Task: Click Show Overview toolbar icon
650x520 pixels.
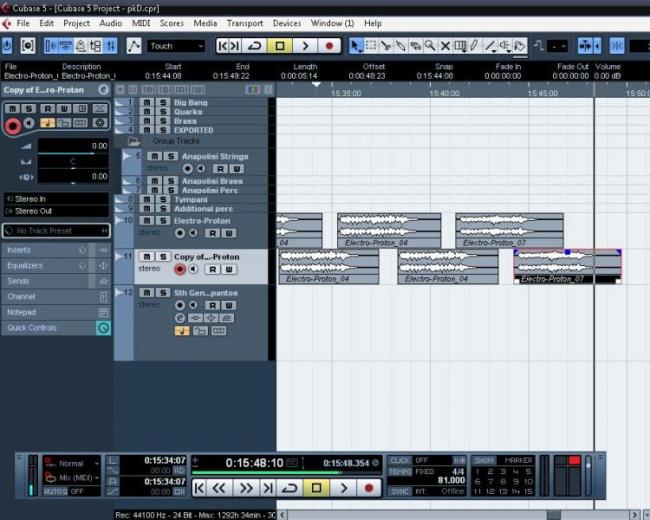Action: point(81,46)
